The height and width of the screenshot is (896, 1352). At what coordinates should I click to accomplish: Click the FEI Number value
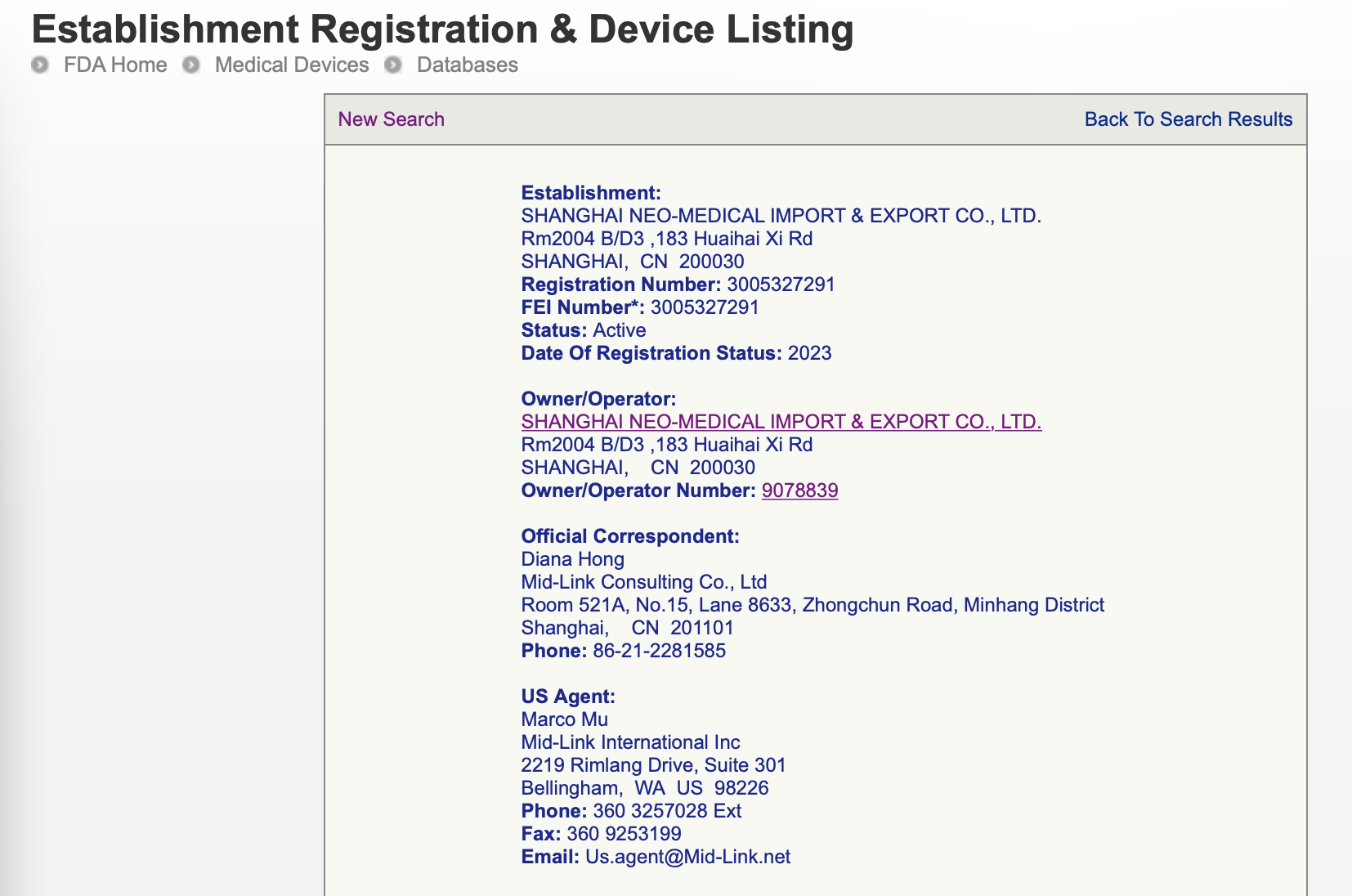[x=705, y=307]
